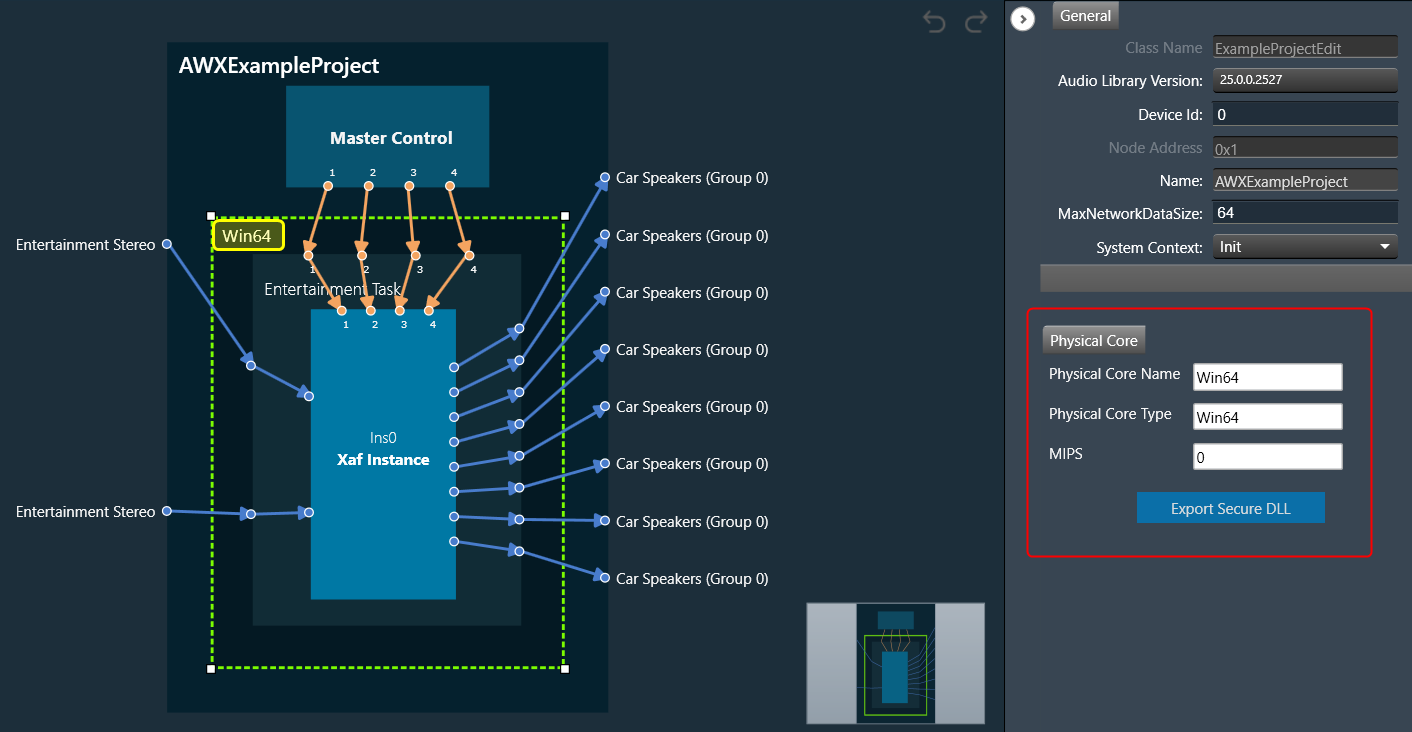
Task: Edit the MaxNetworkDataSize field
Action: 1304,213
